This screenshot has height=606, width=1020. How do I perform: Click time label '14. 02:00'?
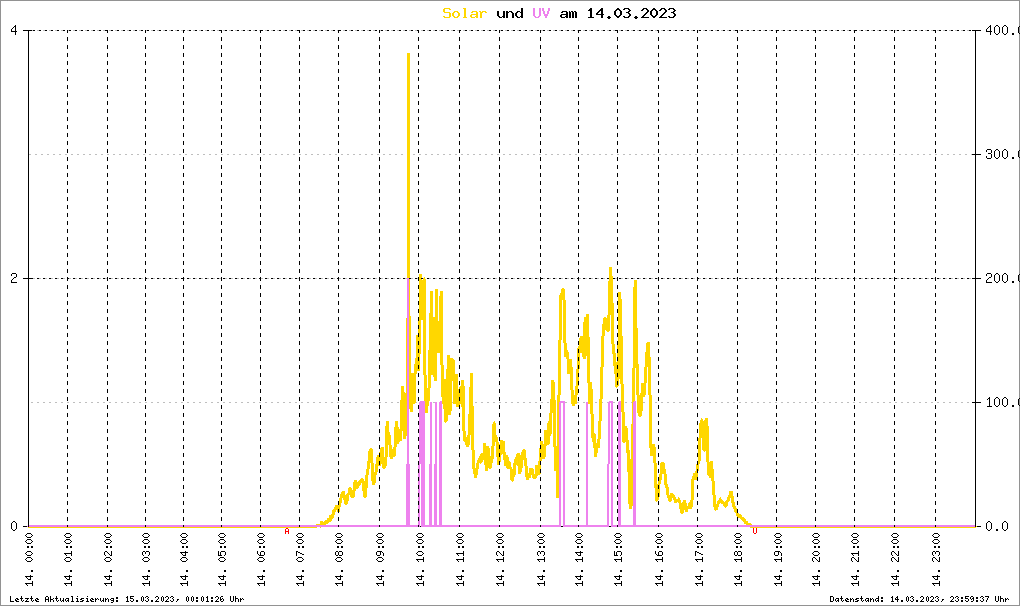click(x=108, y=560)
